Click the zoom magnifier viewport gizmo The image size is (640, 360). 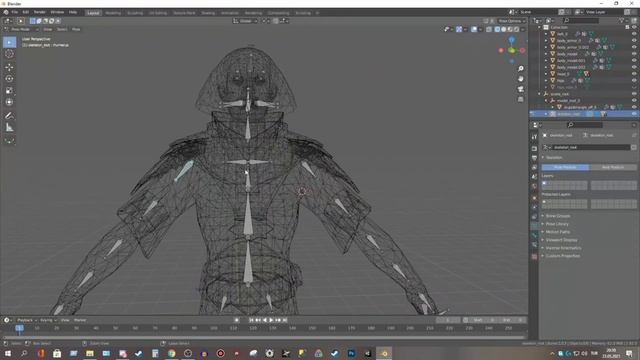click(x=520, y=69)
